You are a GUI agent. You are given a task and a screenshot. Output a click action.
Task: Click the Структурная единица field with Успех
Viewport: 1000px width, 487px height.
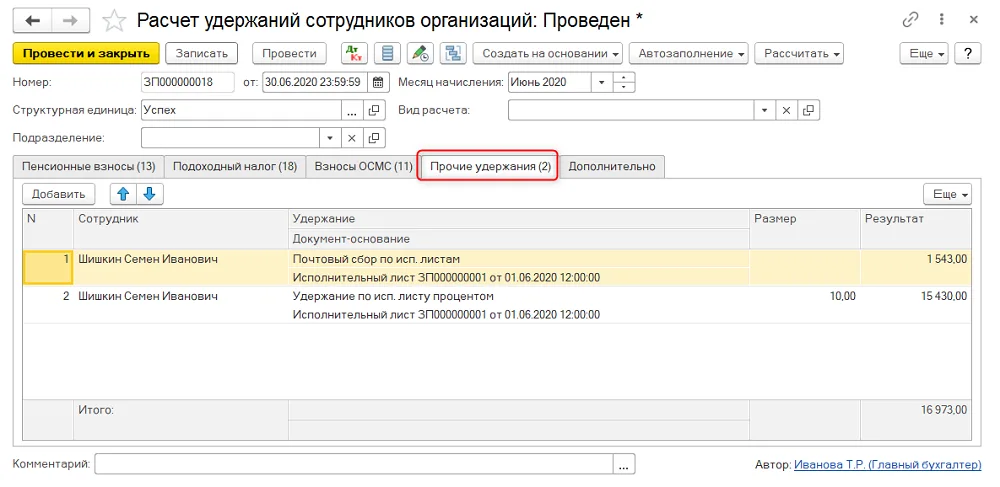[241, 110]
